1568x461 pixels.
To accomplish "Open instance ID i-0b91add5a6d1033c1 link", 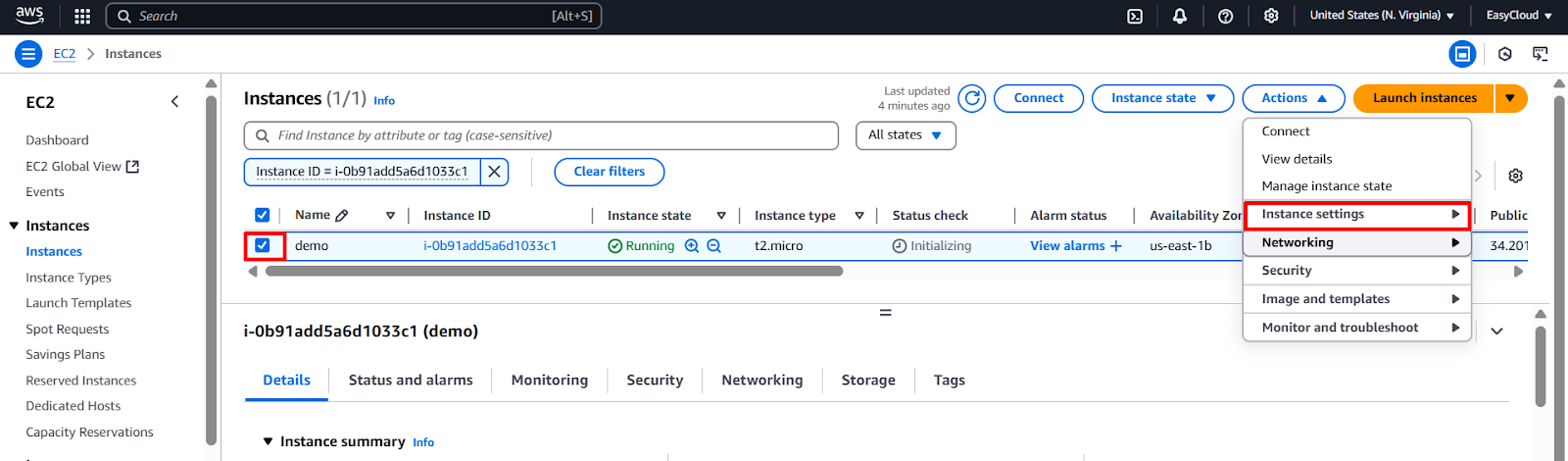I will [490, 246].
